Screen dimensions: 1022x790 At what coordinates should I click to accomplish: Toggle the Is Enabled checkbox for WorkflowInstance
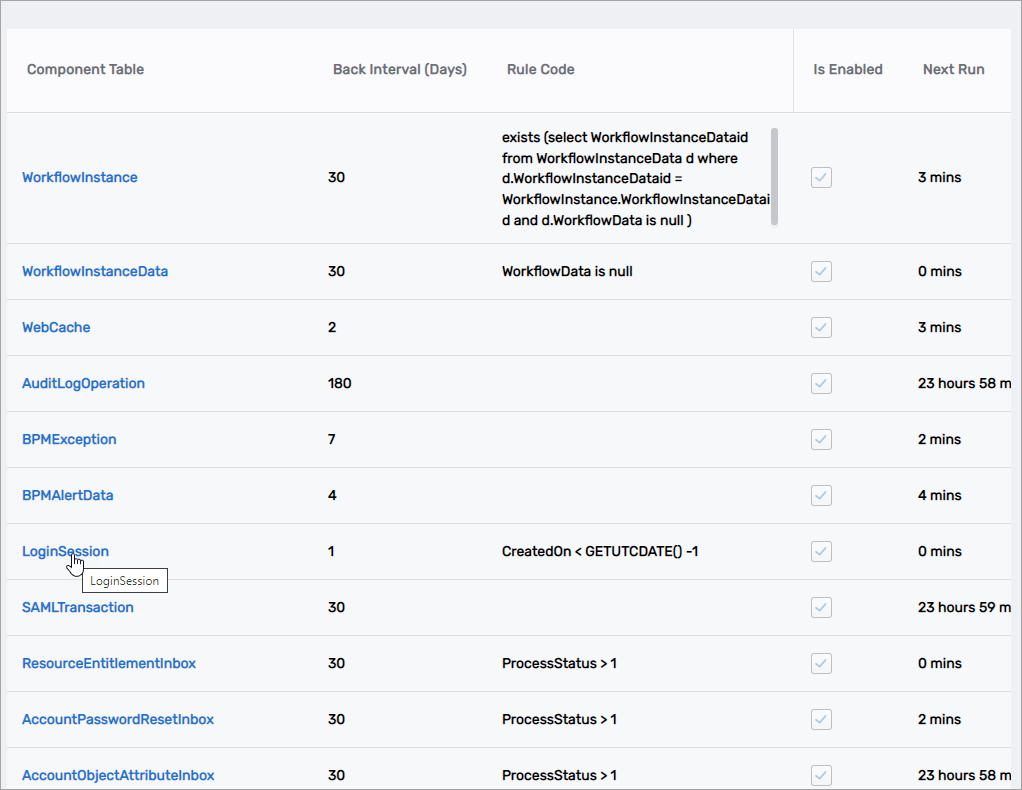coord(821,177)
